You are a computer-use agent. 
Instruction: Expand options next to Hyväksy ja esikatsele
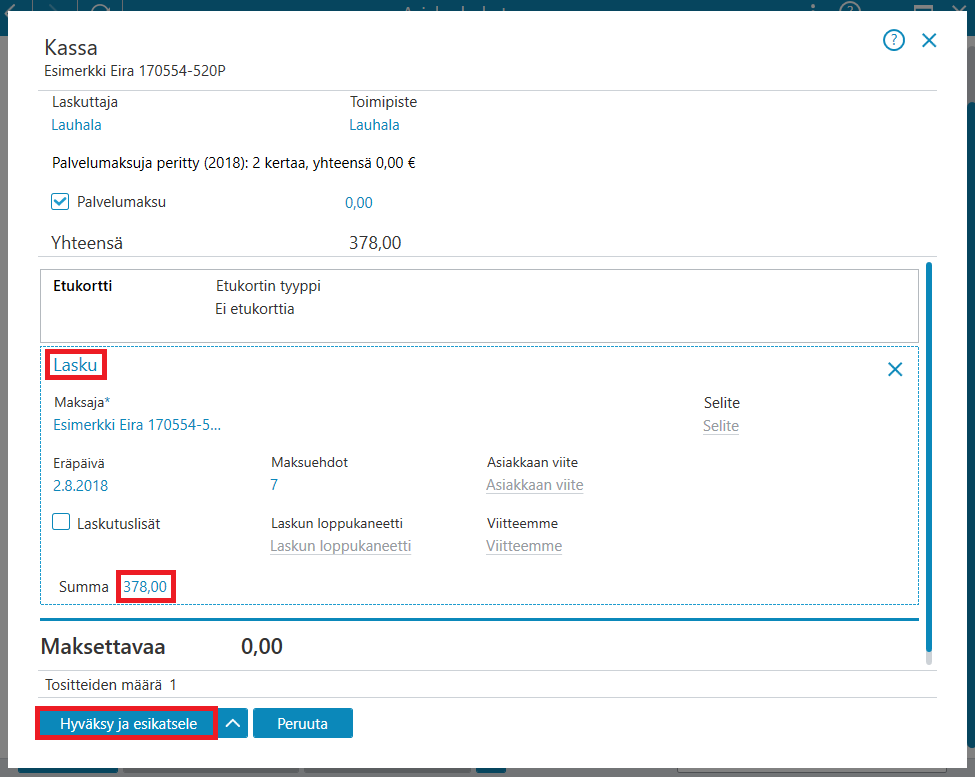click(233, 723)
